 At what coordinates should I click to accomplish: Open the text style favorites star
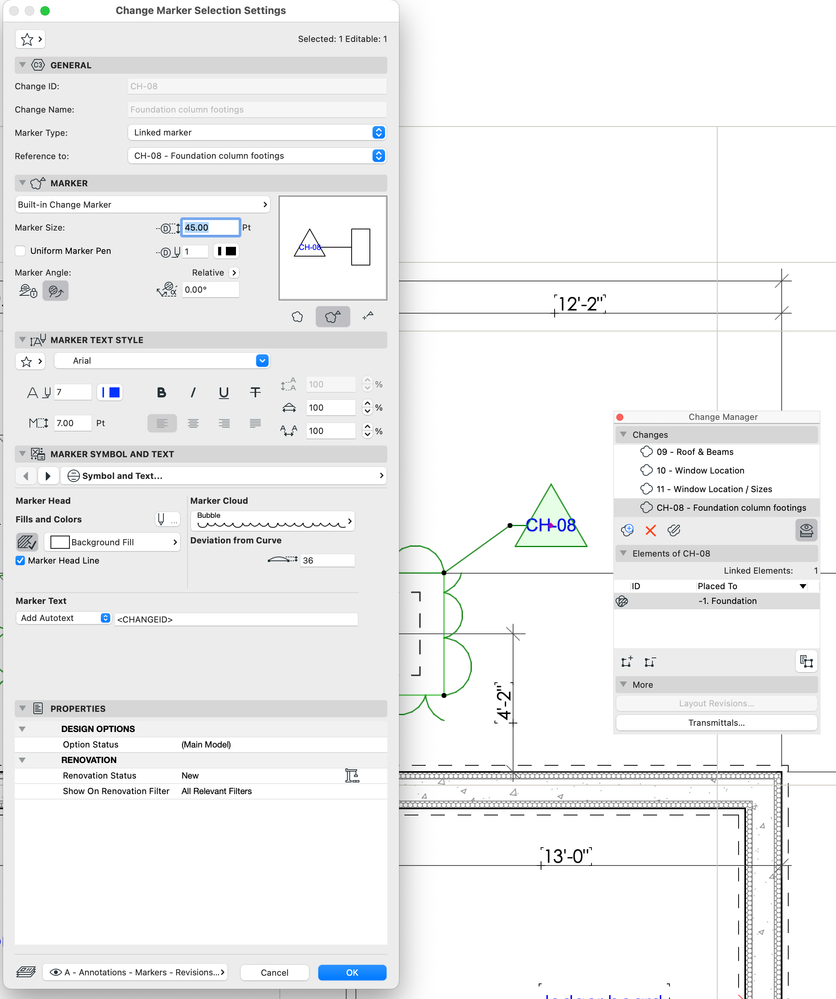click(30, 361)
